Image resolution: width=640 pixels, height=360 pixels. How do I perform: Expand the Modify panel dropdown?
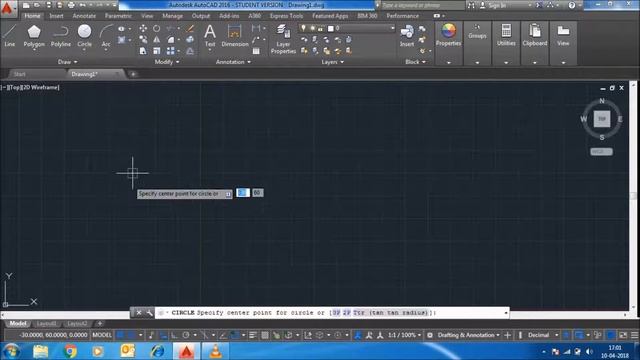(x=167, y=62)
